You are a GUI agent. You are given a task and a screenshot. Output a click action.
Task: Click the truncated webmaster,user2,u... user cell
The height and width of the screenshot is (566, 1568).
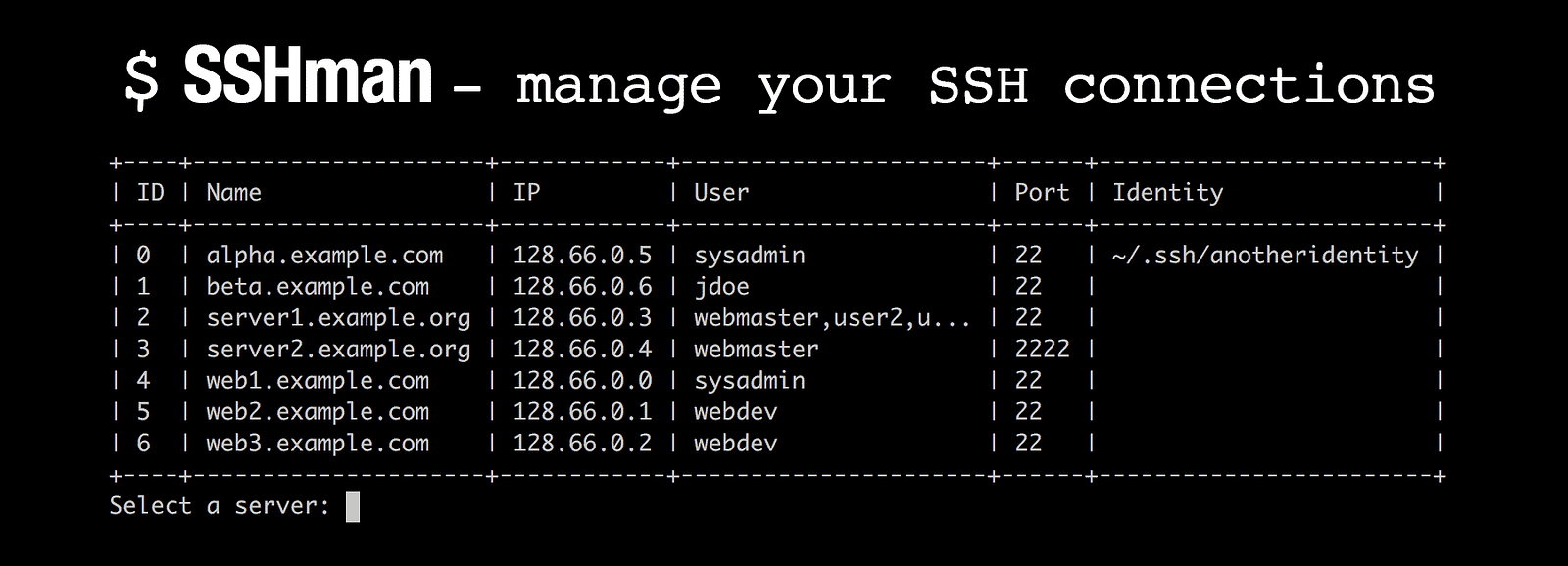[832, 318]
